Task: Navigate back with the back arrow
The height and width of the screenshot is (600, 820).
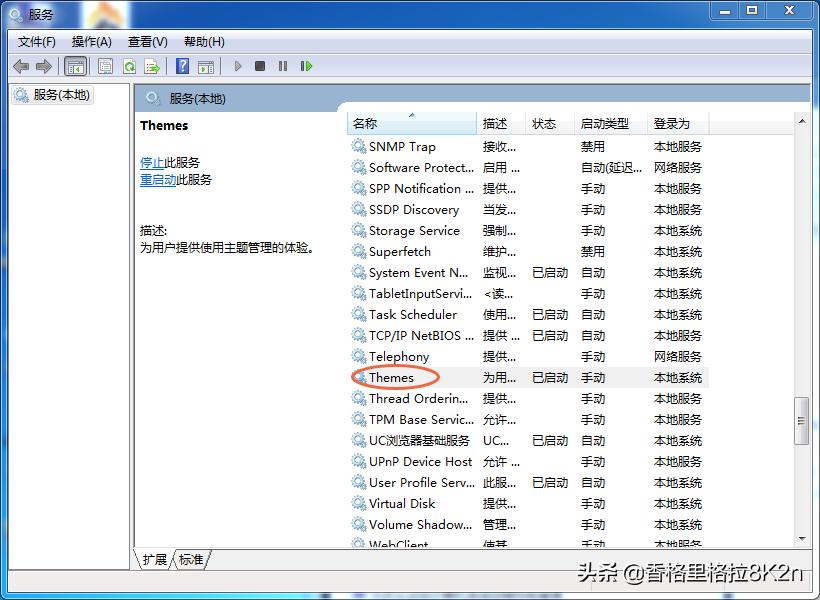Action: [x=20, y=66]
